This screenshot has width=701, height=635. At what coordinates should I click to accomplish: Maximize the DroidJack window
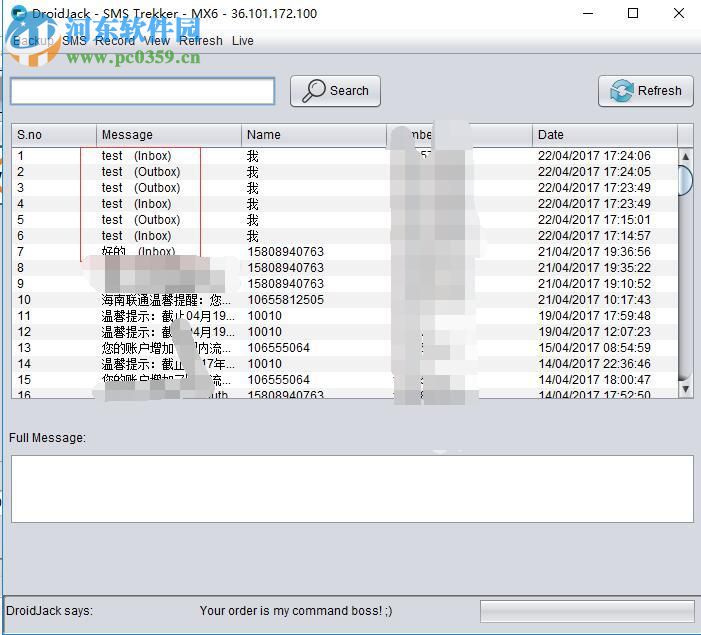633,13
